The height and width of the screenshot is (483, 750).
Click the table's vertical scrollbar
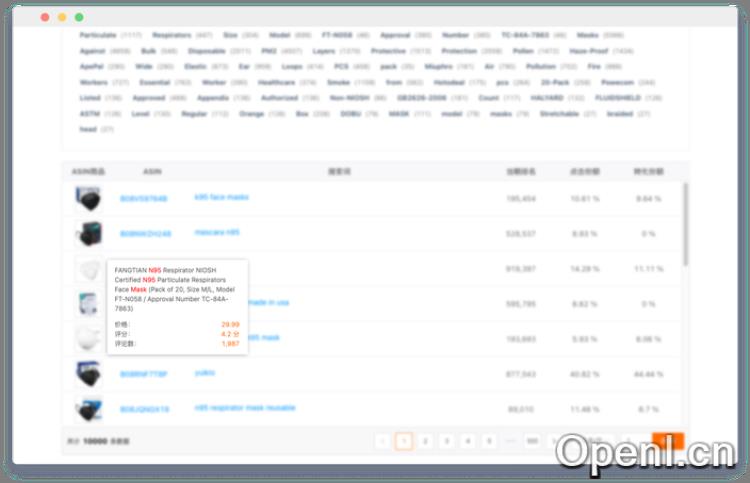pos(685,225)
